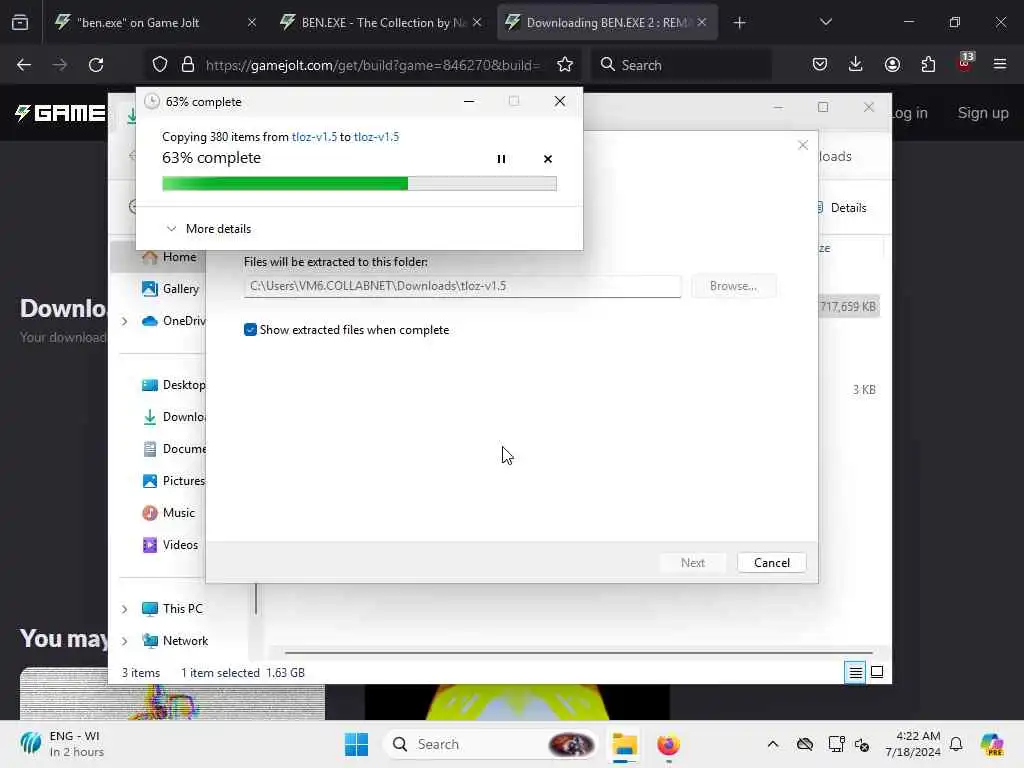
Task: Open Gallery in Explorer sidebar
Action: (171, 289)
